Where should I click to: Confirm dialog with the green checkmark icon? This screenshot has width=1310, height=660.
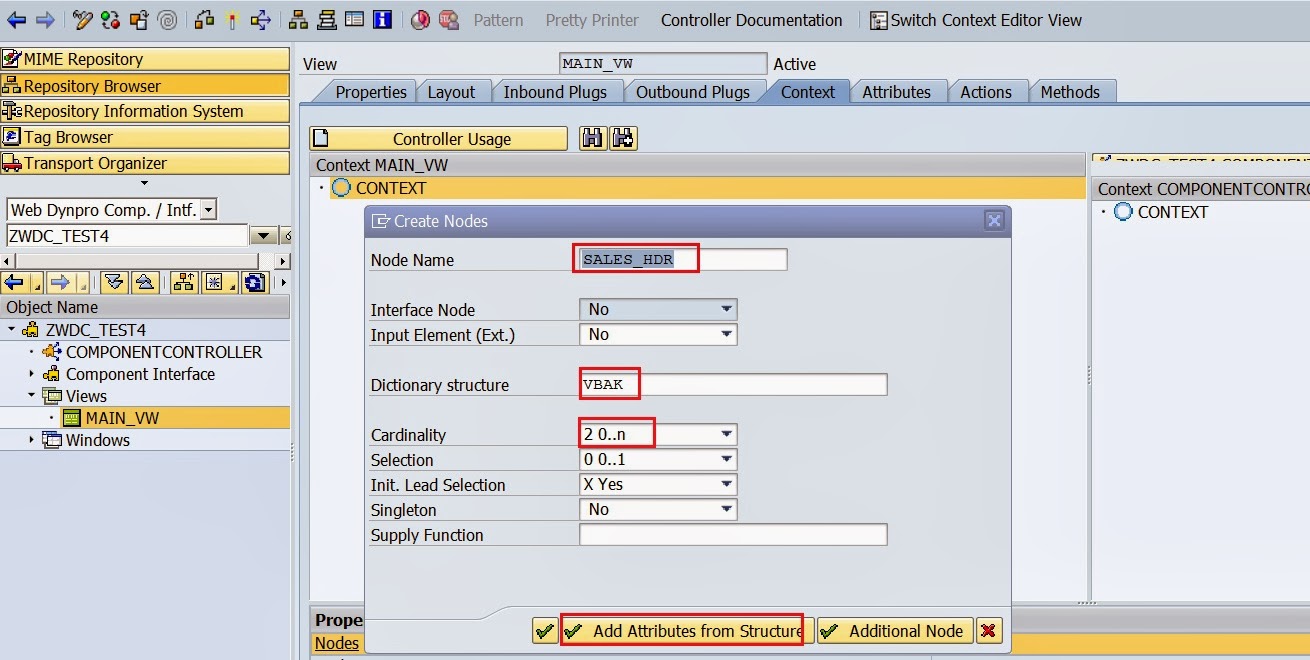point(544,631)
